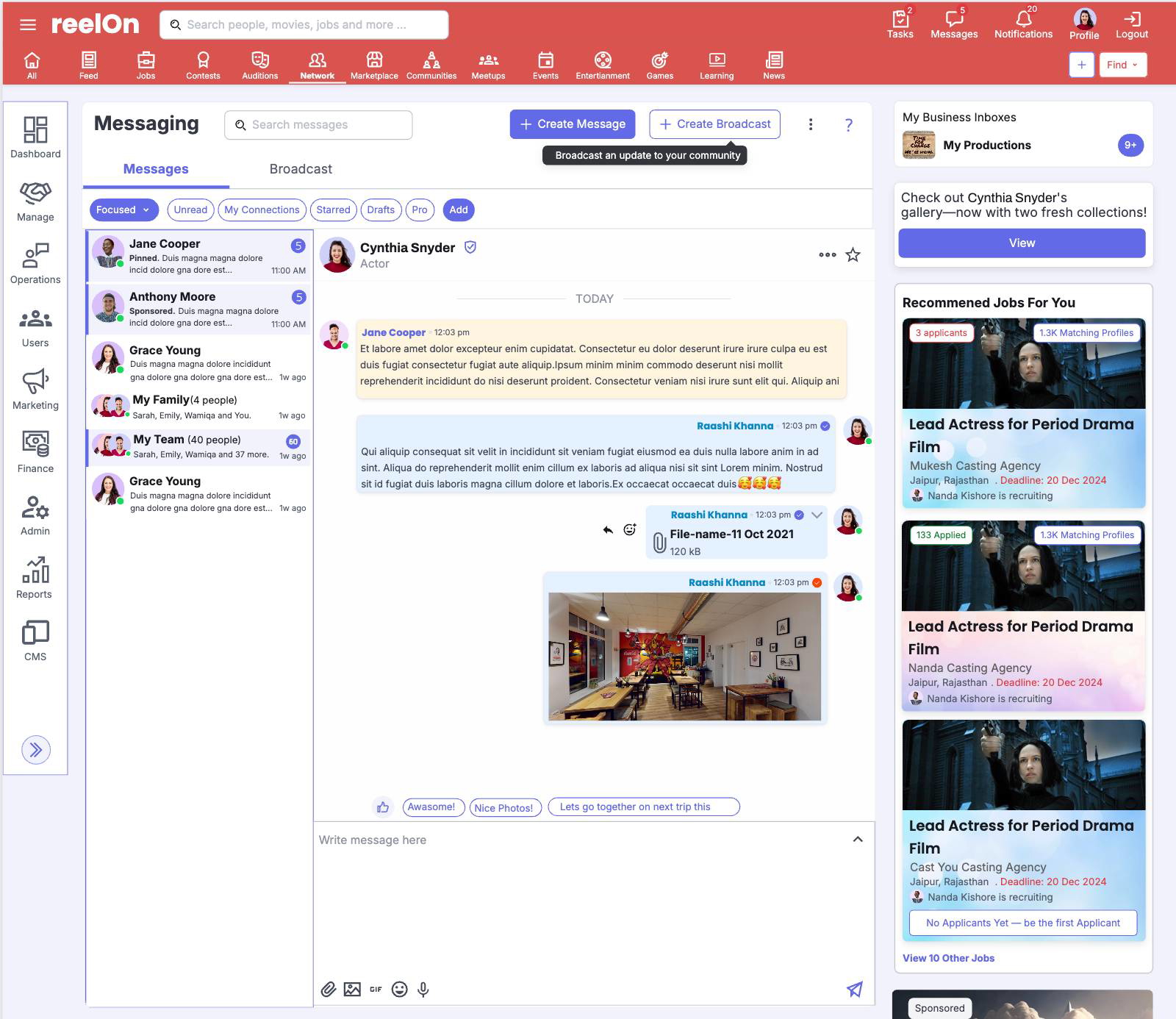Viewport: 1176px width, 1019px height.
Task: Select the All tab in top navigation
Action: click(x=32, y=65)
